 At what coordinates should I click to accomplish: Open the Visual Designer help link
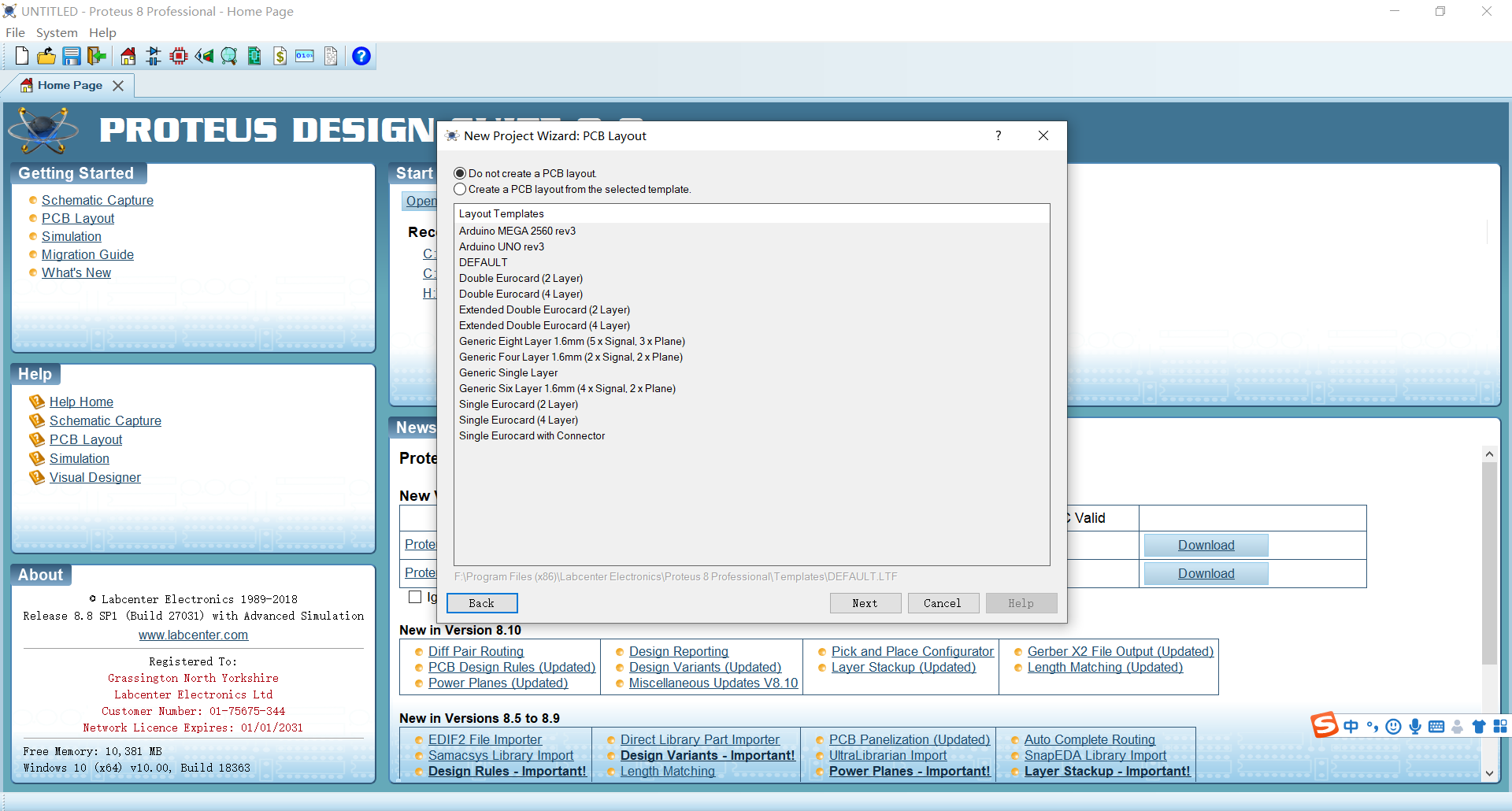click(x=95, y=477)
